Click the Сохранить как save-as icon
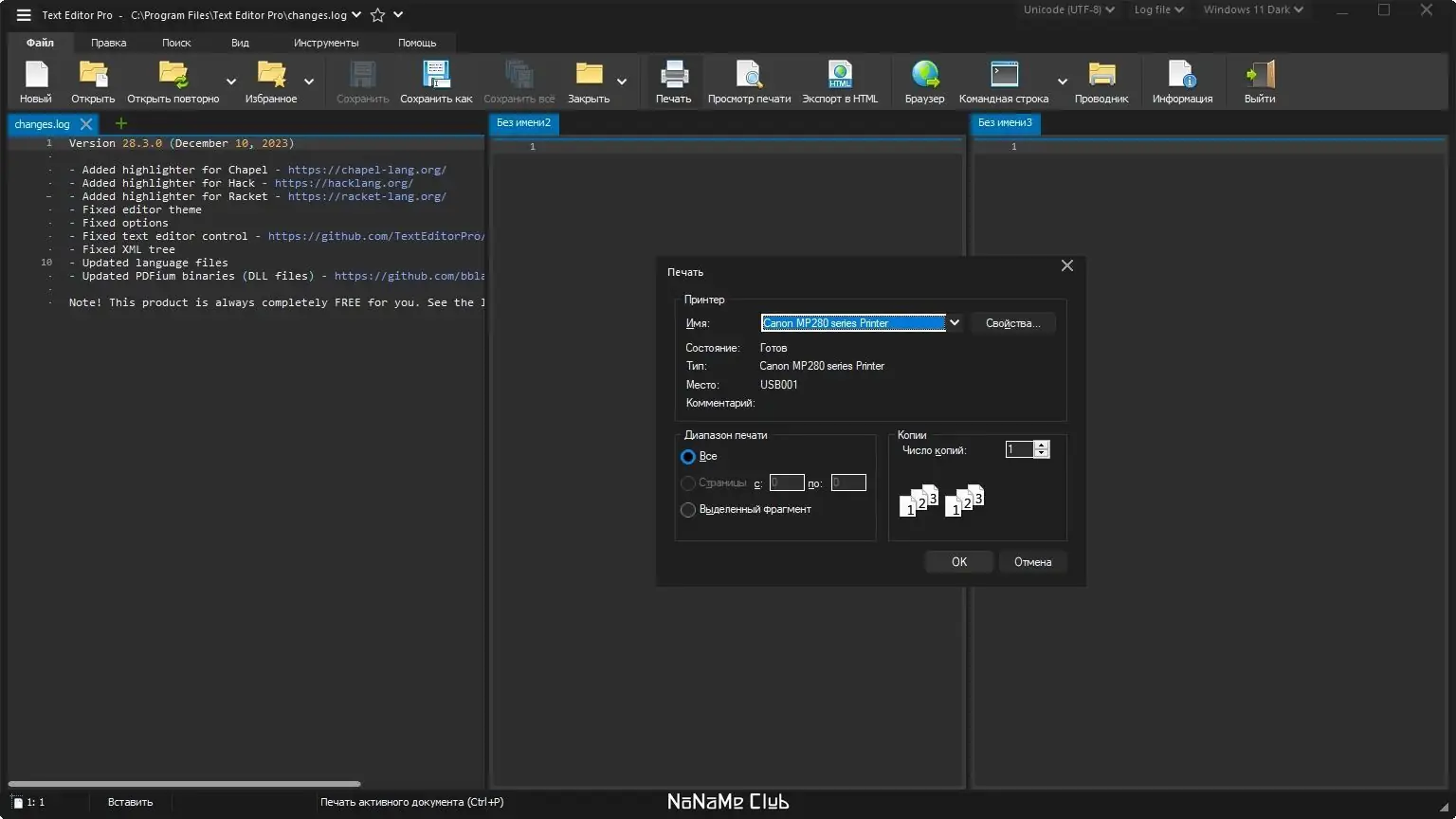 [436, 76]
